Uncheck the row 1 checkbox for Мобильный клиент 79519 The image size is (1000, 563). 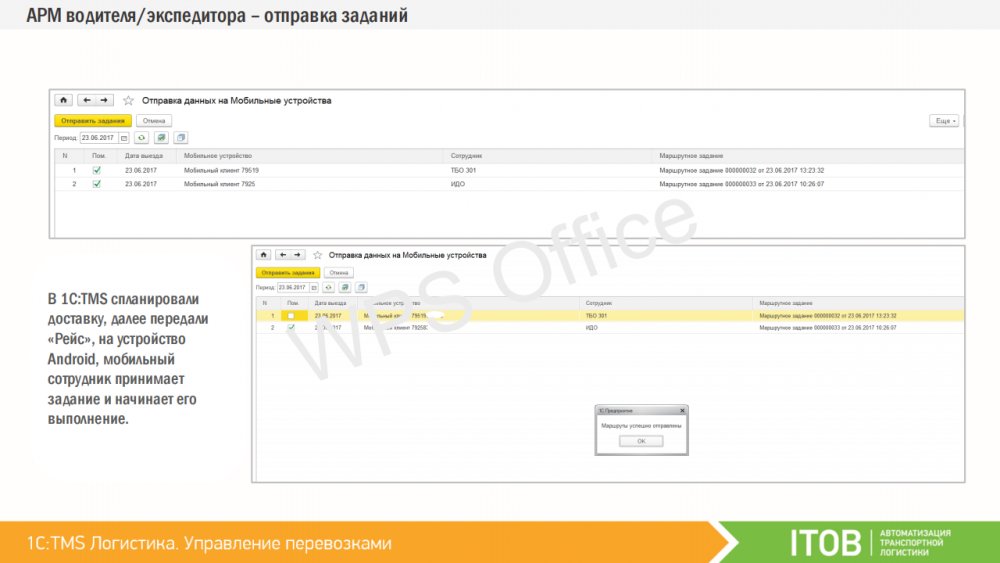point(97,171)
